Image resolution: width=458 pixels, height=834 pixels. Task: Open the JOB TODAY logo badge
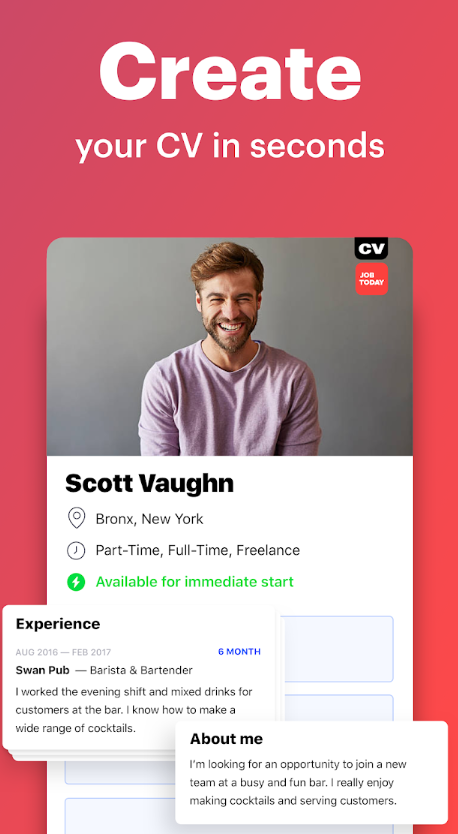pyautogui.click(x=371, y=279)
